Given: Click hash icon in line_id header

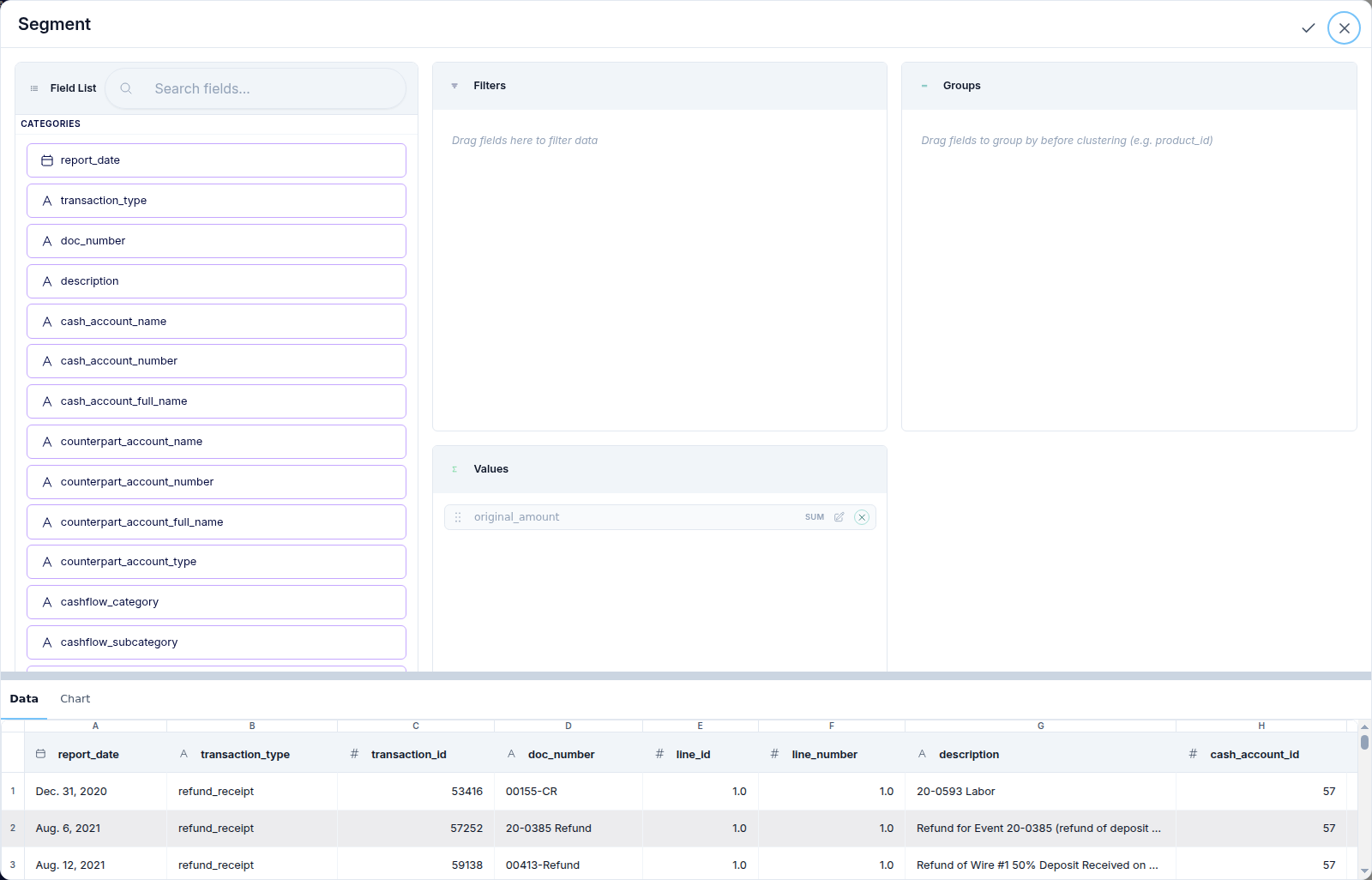Looking at the screenshot, I should pyautogui.click(x=659, y=754).
